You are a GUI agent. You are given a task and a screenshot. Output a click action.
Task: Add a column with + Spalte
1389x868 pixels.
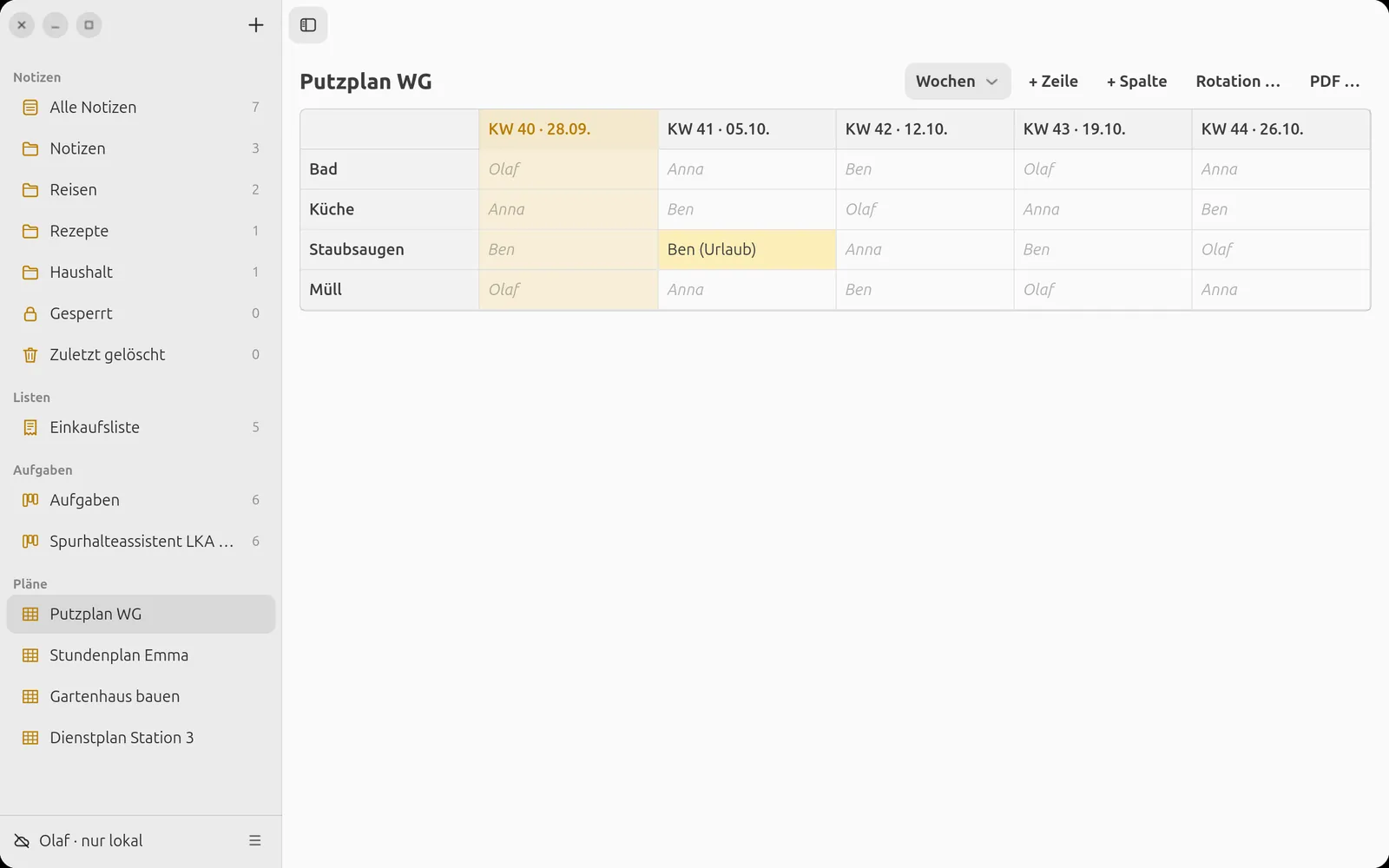click(x=1136, y=82)
